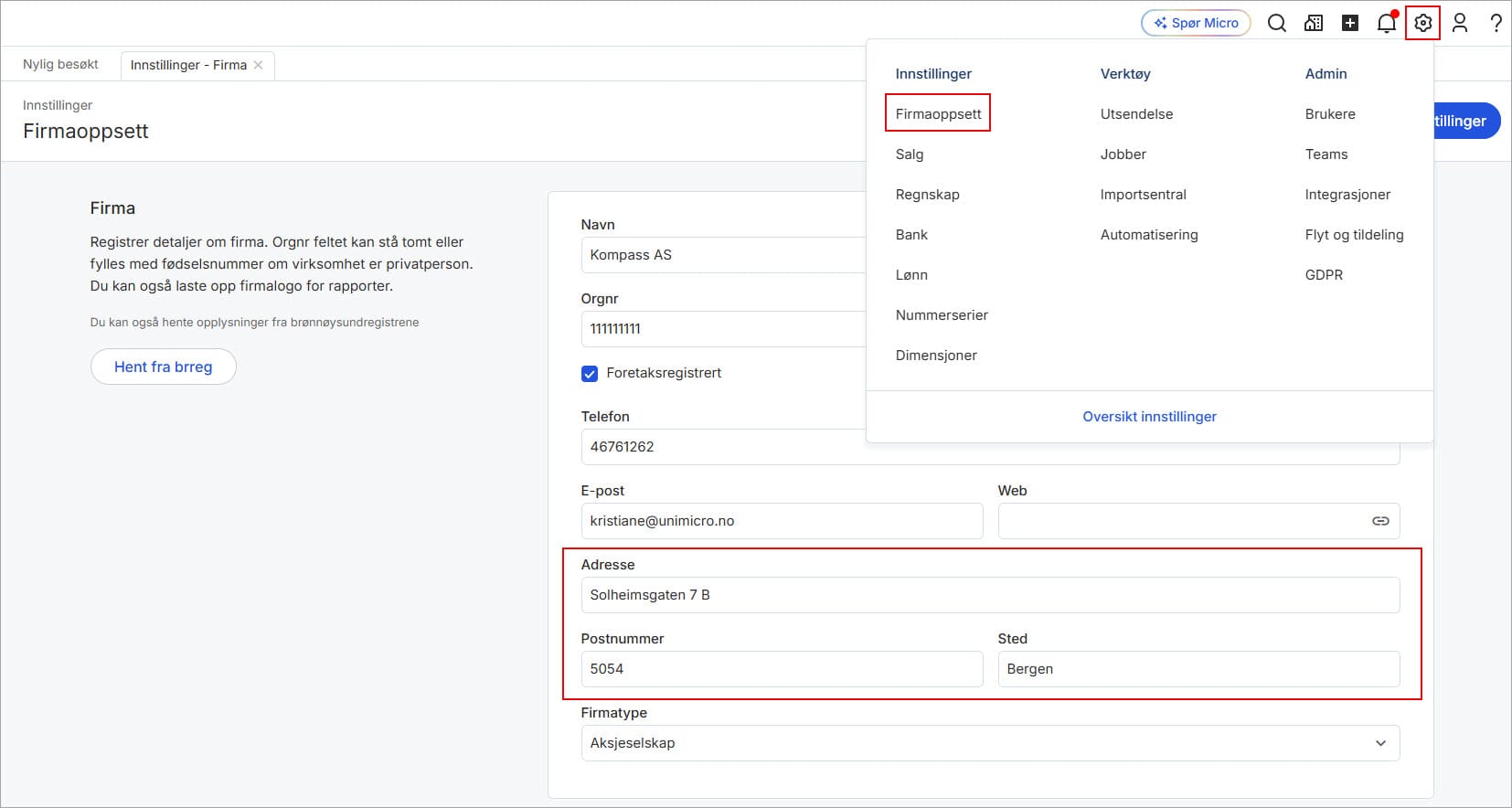1512x808 pixels.
Task: Close the Innstillinger - Firma tab
Action: tap(259, 65)
